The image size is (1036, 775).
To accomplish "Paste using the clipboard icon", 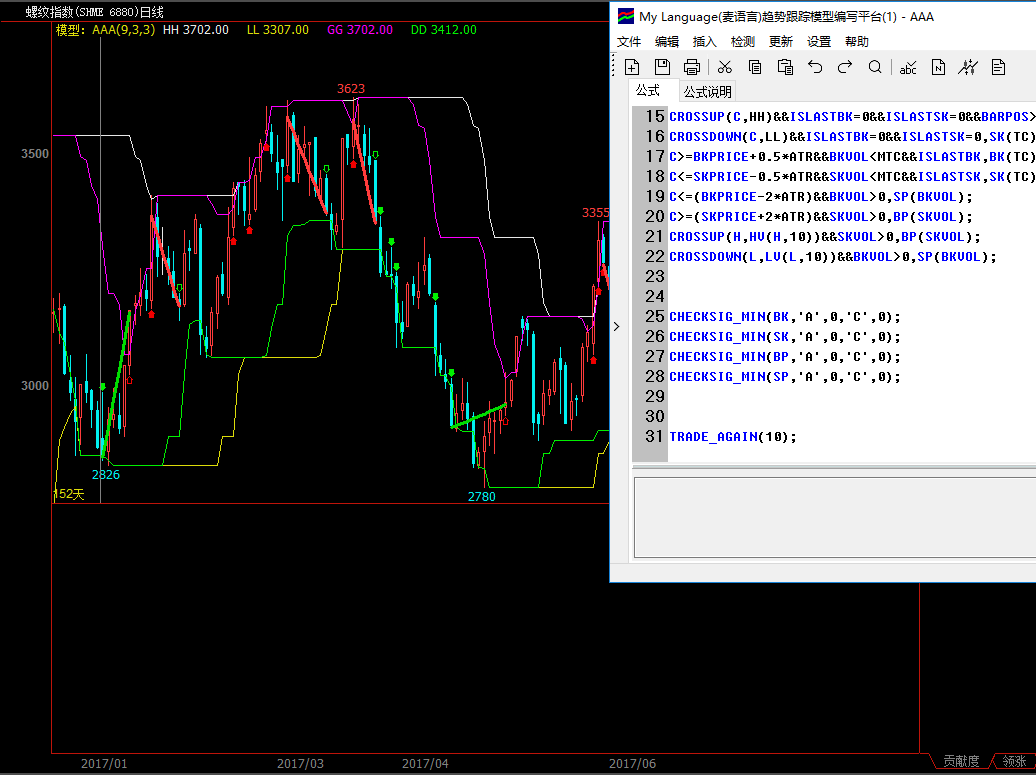I will [x=785, y=67].
